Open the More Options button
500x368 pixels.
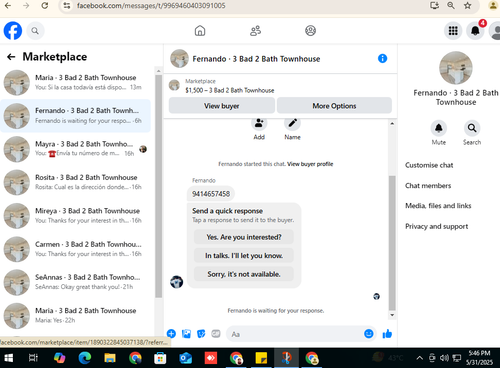coord(334,106)
